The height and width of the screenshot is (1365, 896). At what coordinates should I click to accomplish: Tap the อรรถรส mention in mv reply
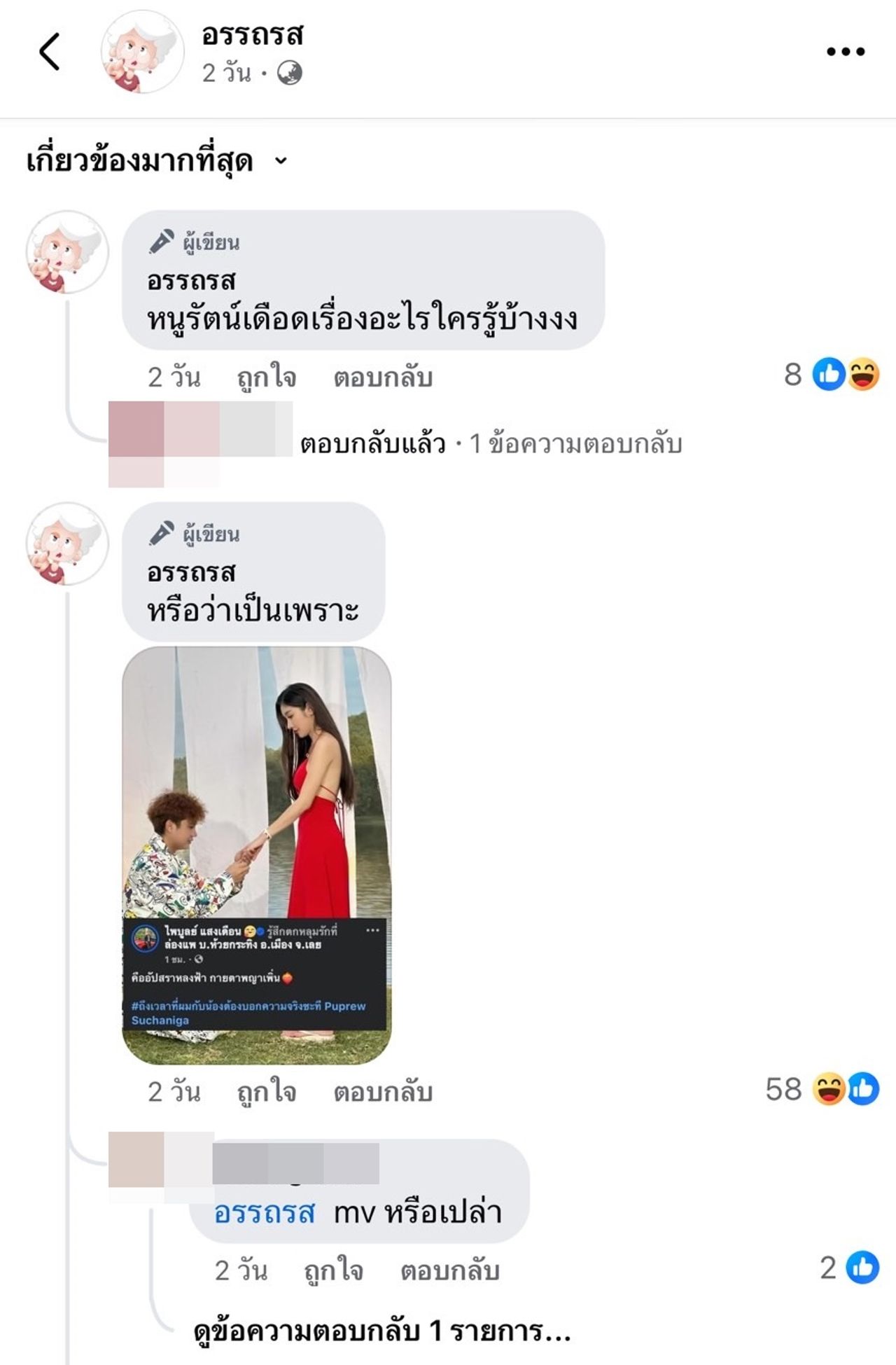[265, 1212]
